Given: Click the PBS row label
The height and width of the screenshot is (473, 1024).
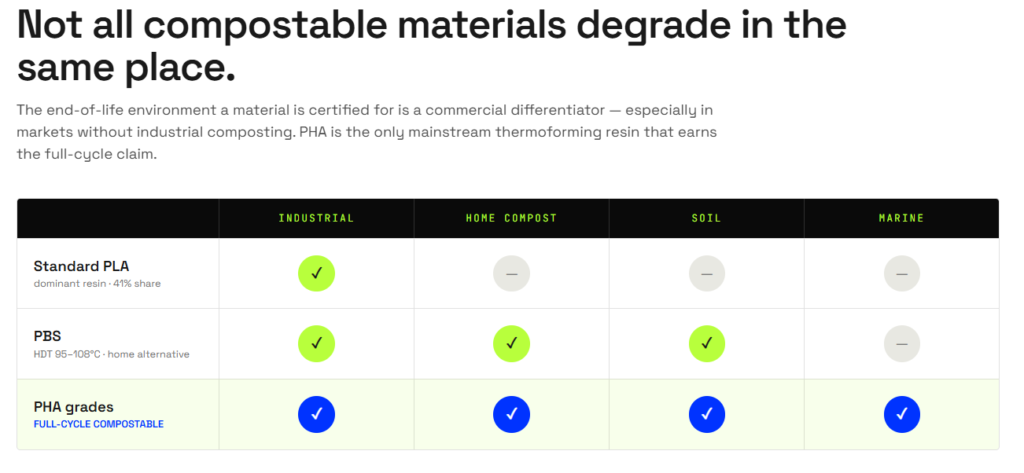Looking at the screenshot, I should point(46,336).
